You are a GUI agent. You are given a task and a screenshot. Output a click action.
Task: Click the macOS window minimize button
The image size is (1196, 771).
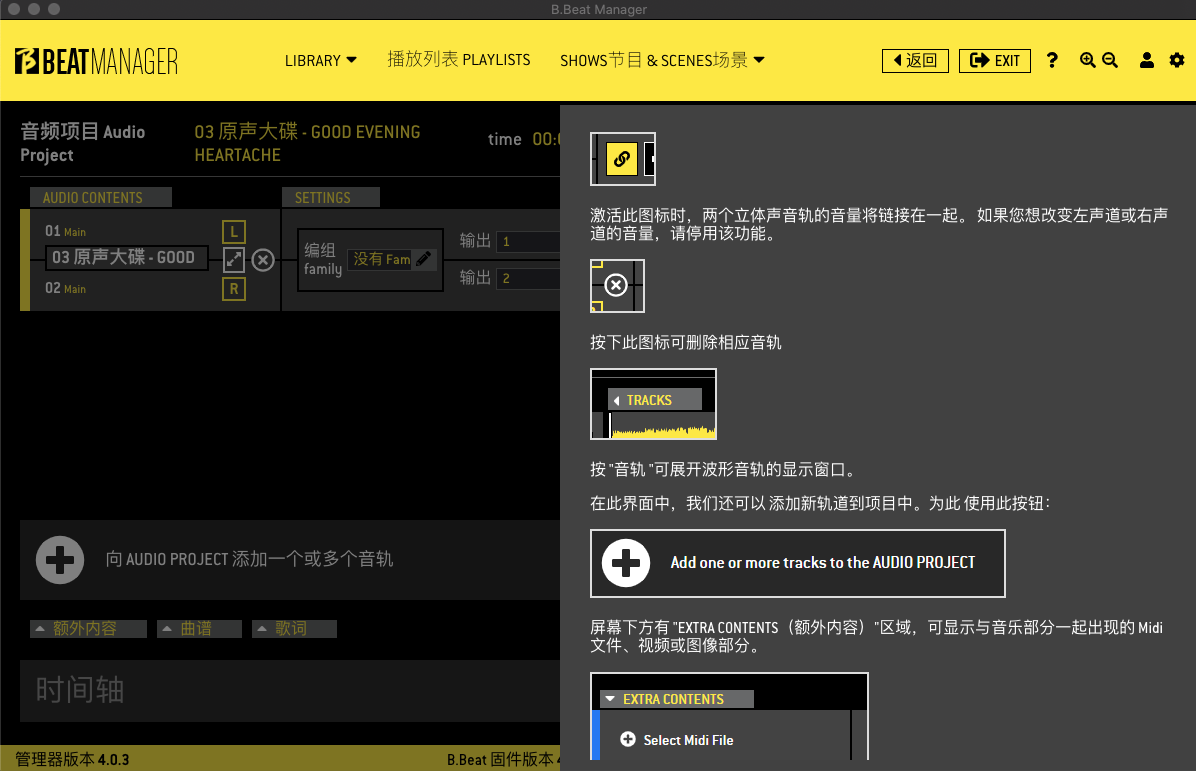click(x=34, y=9)
